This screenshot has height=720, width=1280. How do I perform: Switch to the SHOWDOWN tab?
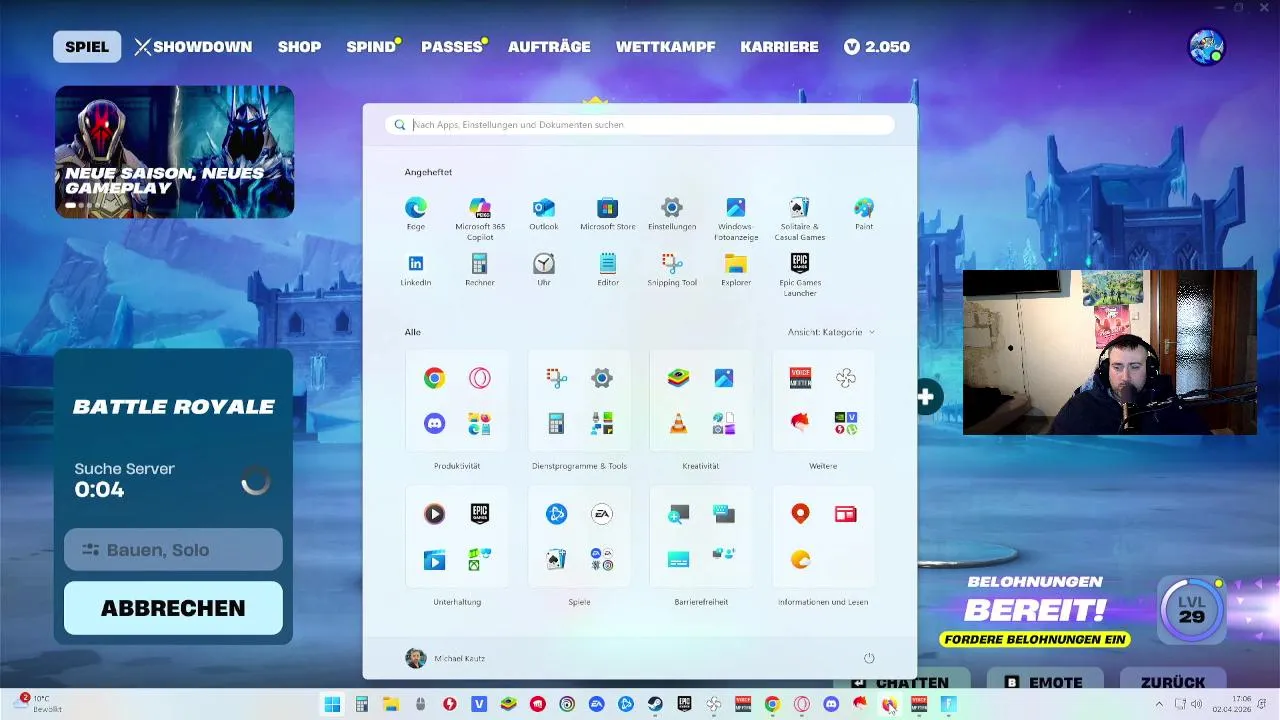[193, 47]
